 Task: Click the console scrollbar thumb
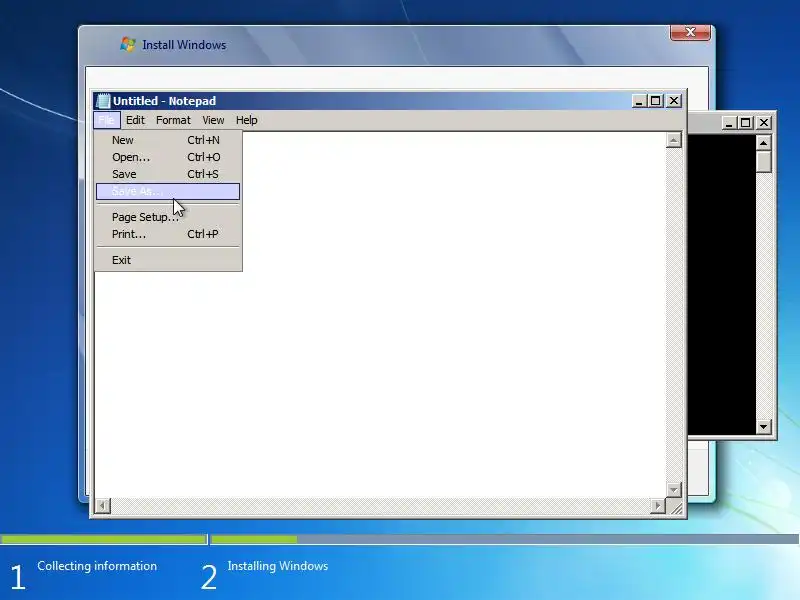763,162
